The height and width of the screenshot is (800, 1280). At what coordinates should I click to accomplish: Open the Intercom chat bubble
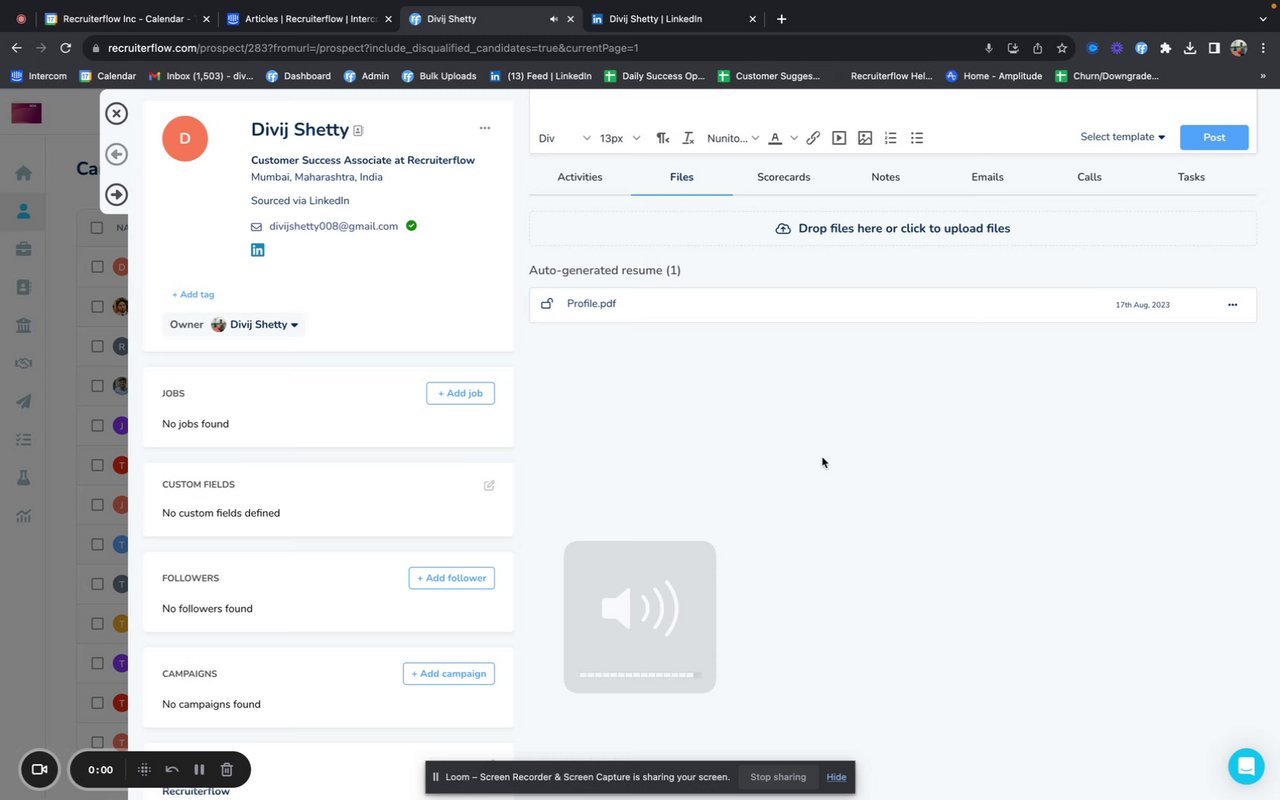pyautogui.click(x=1246, y=766)
